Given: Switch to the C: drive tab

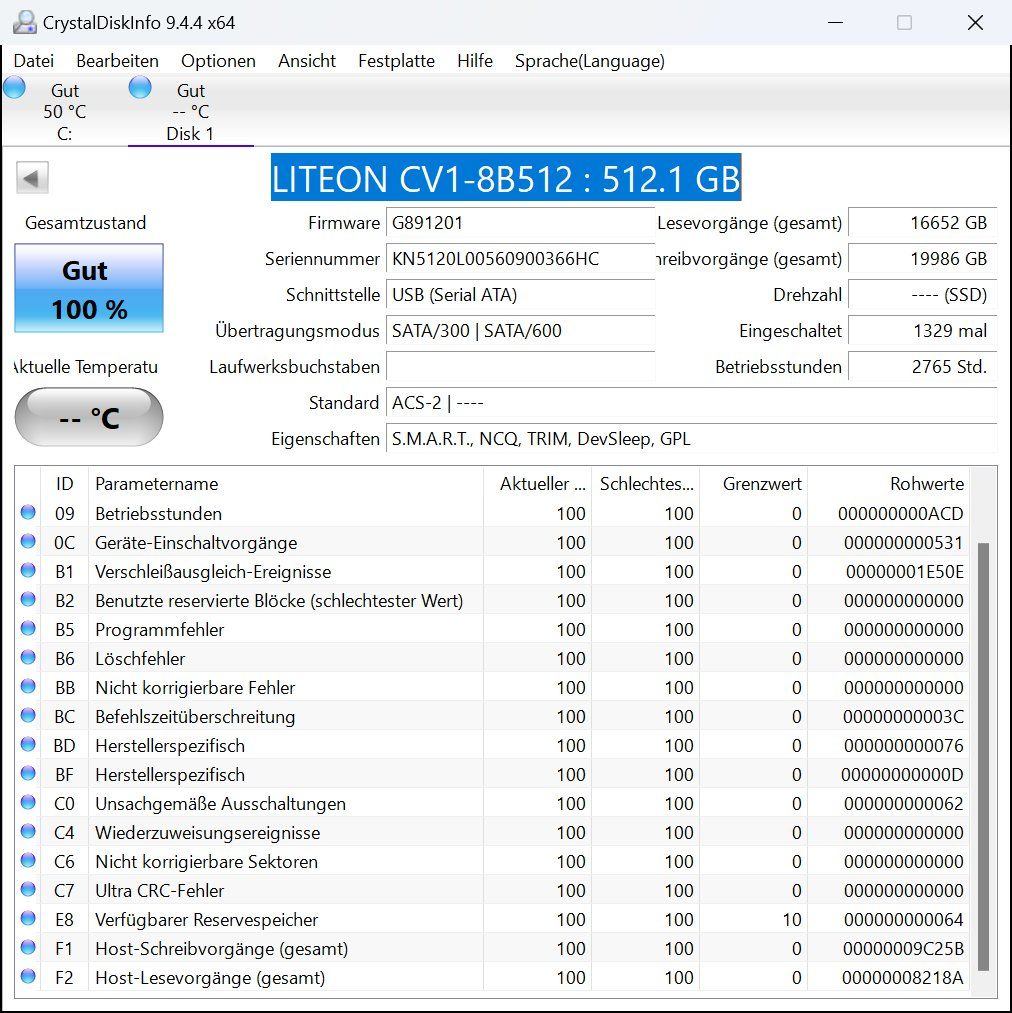Looking at the screenshot, I should coord(65,111).
